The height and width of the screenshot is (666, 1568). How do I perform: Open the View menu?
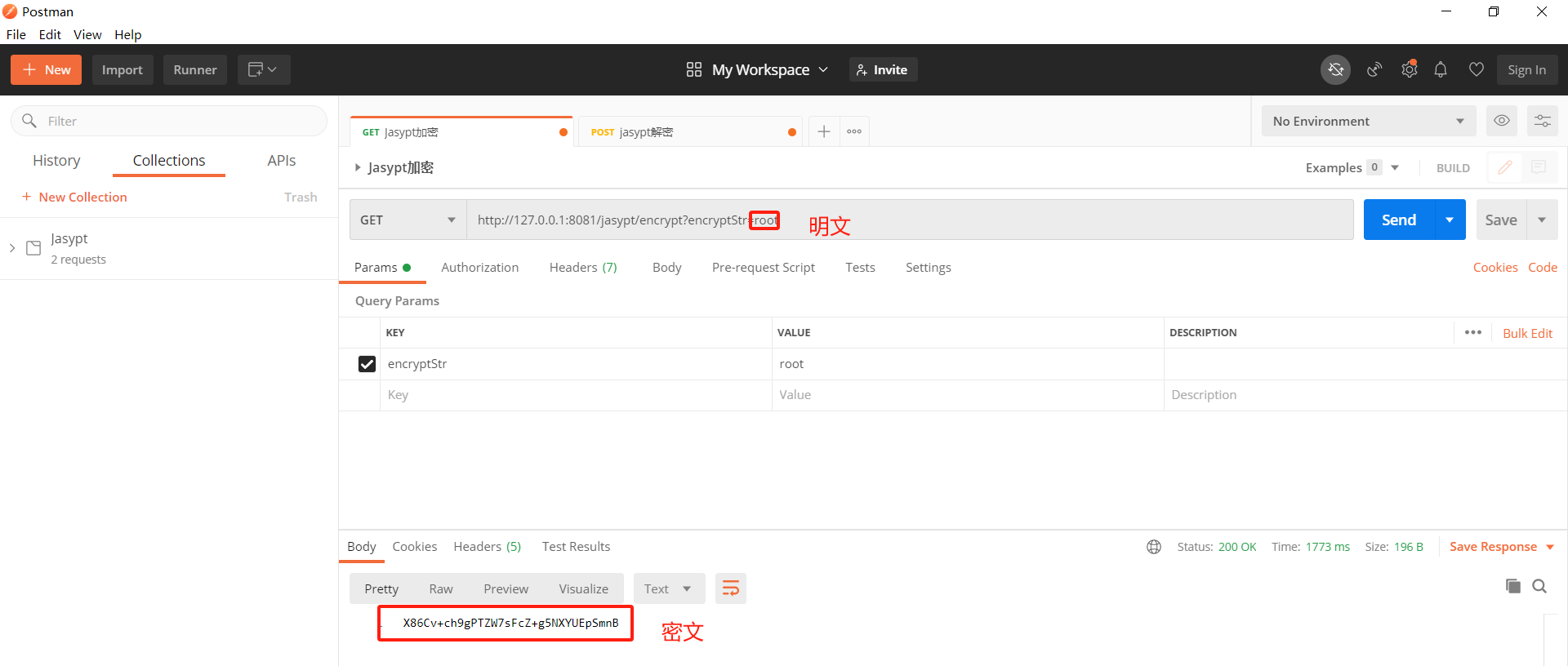click(87, 34)
